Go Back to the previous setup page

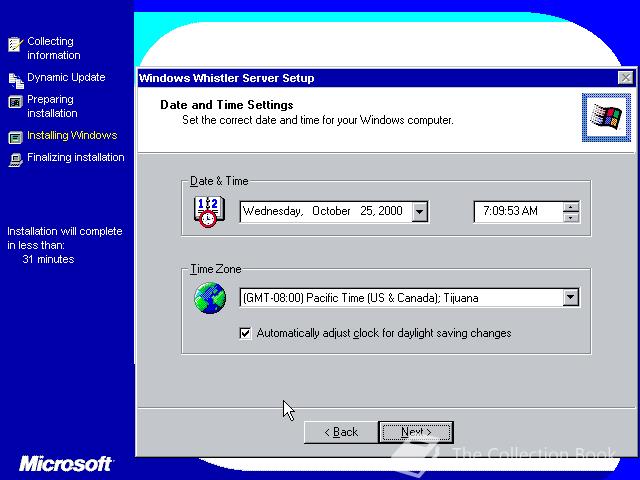click(341, 432)
